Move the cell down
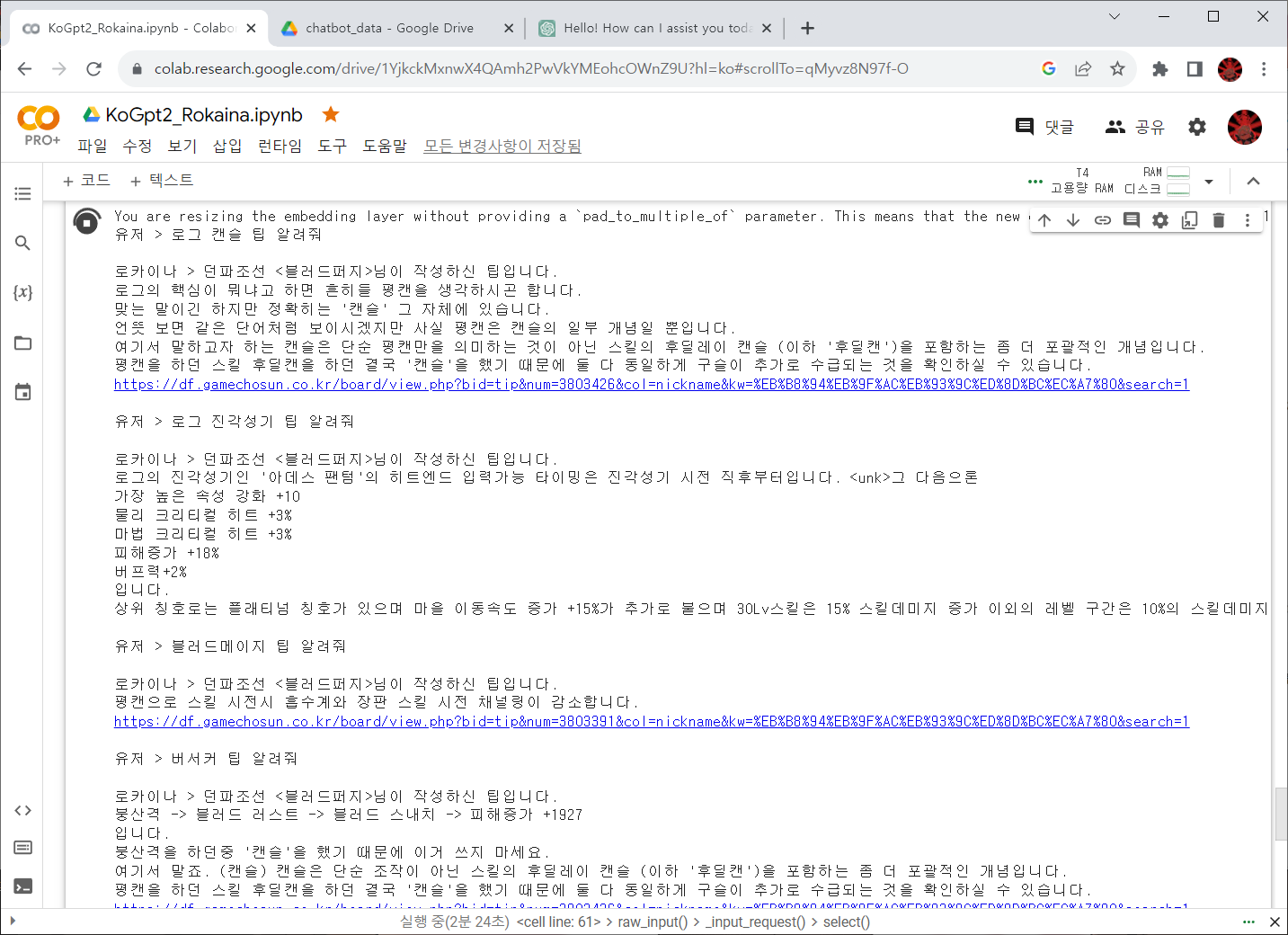The image size is (1288, 935). pyautogui.click(x=1073, y=220)
